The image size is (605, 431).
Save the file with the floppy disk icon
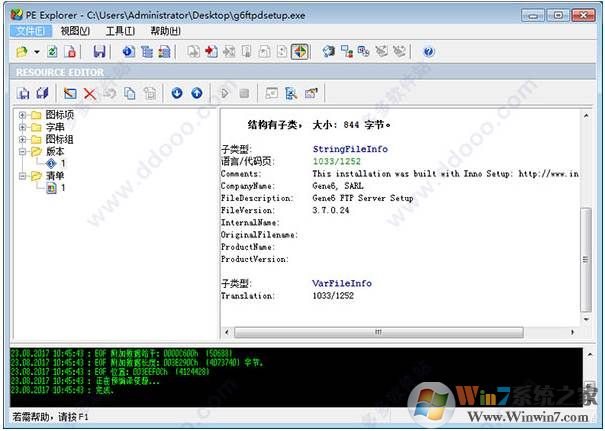pos(99,52)
